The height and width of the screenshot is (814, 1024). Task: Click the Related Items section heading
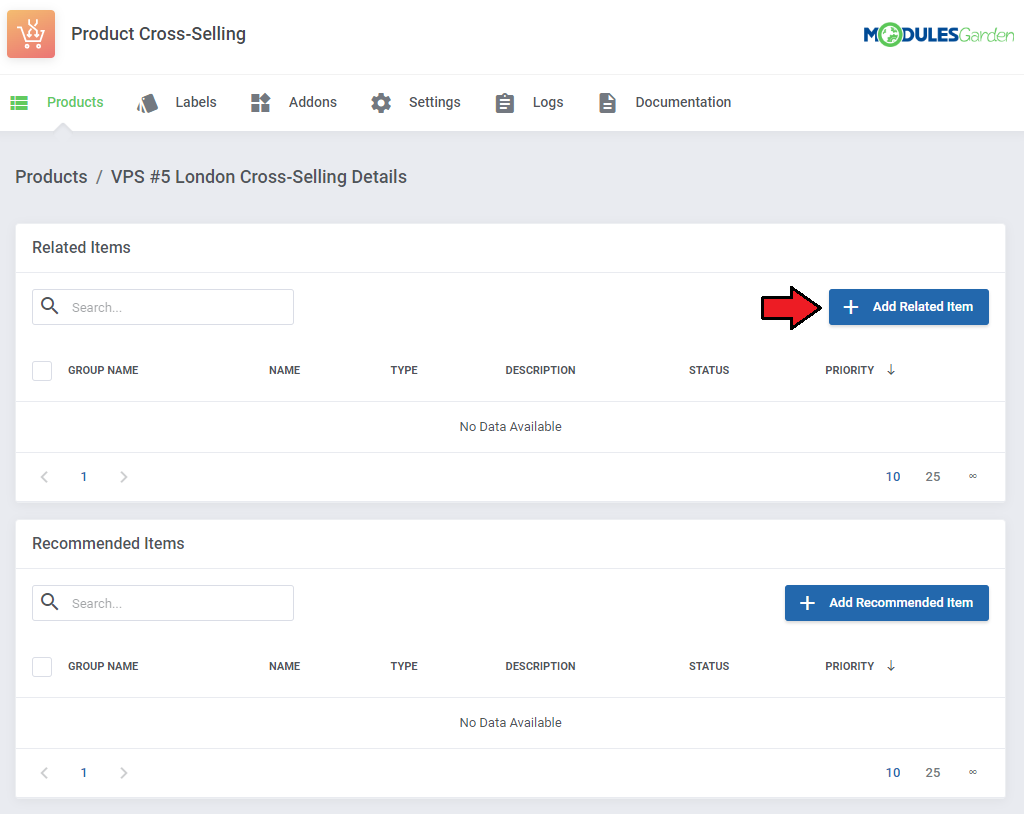[x=81, y=248]
